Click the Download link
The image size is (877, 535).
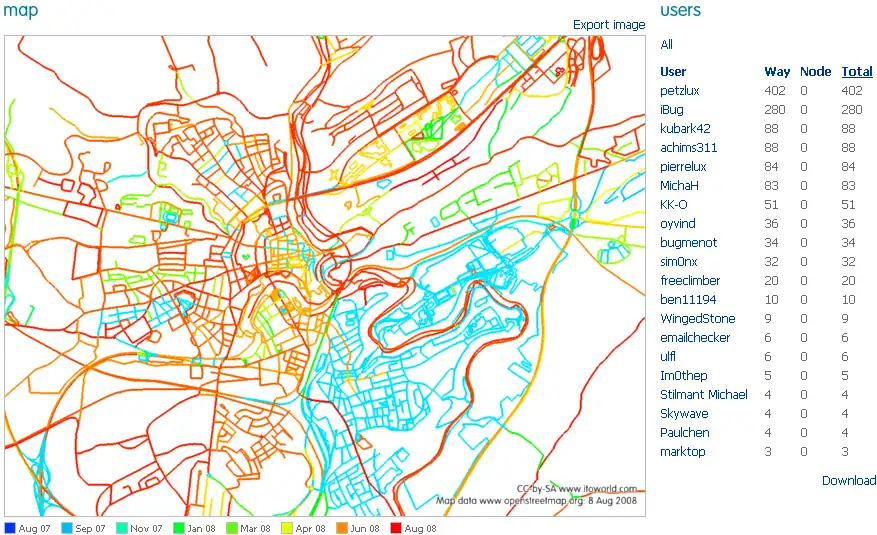[x=848, y=480]
